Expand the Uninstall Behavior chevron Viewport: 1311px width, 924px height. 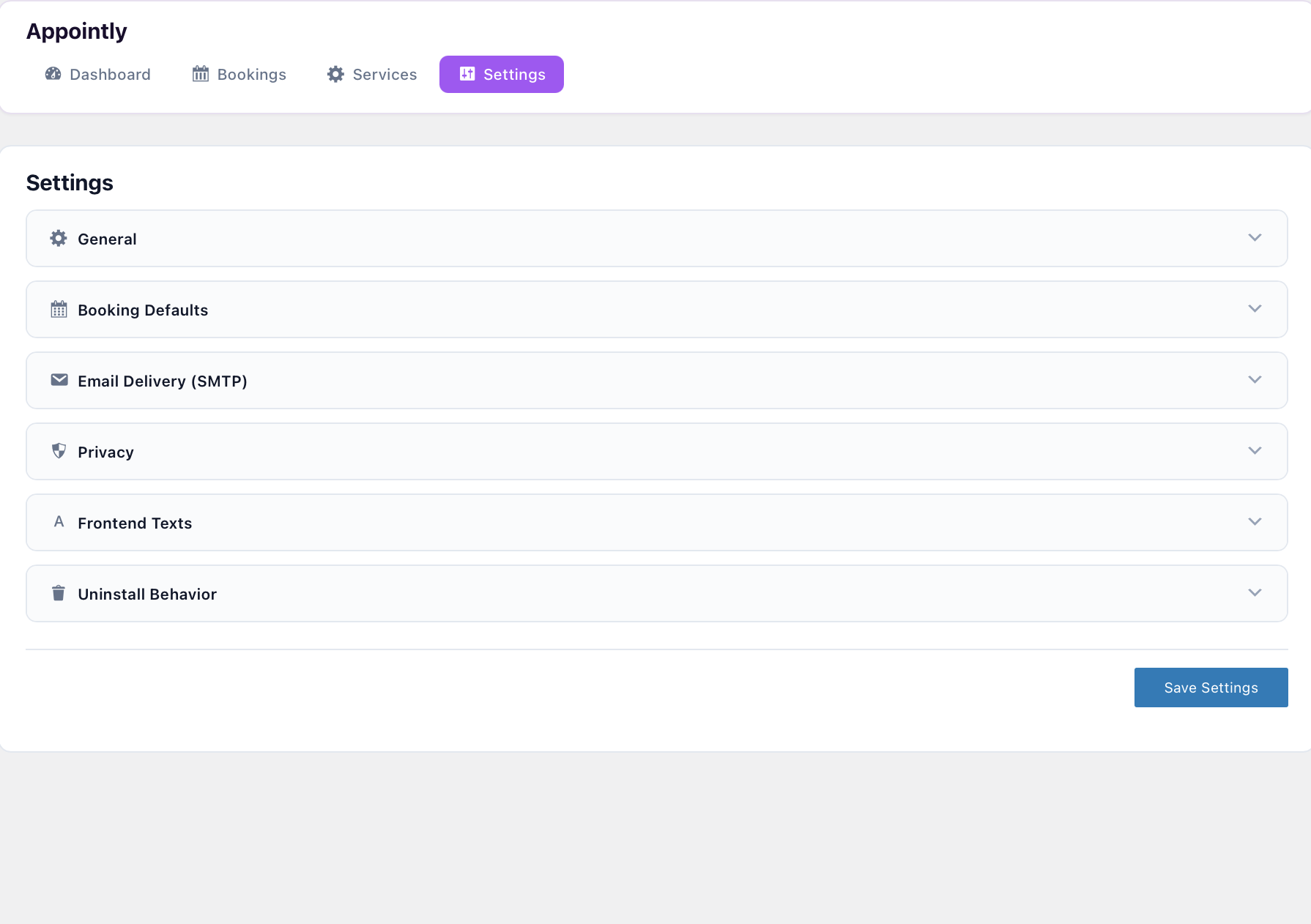[1255, 593]
